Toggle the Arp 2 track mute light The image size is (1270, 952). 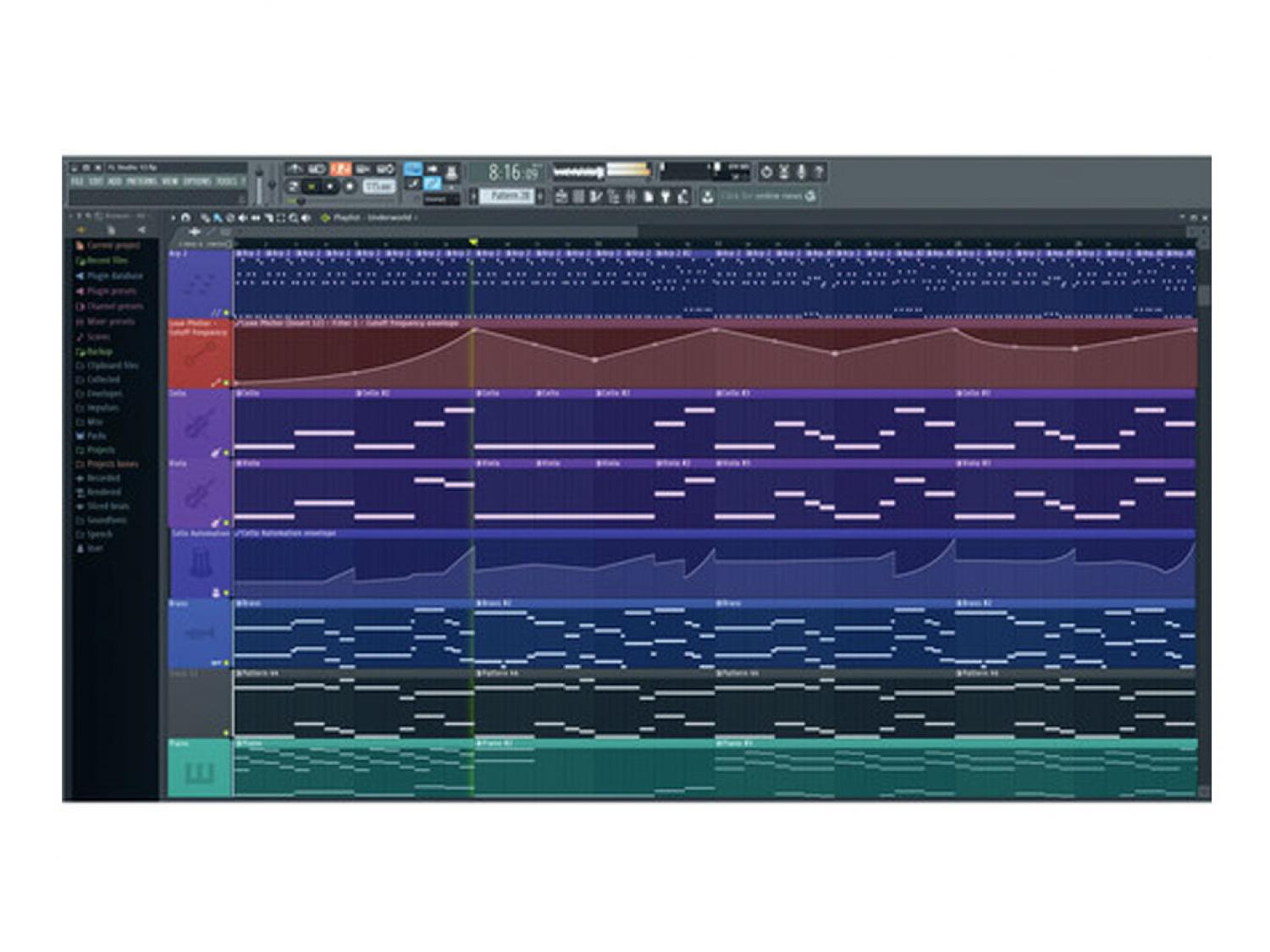click(226, 313)
